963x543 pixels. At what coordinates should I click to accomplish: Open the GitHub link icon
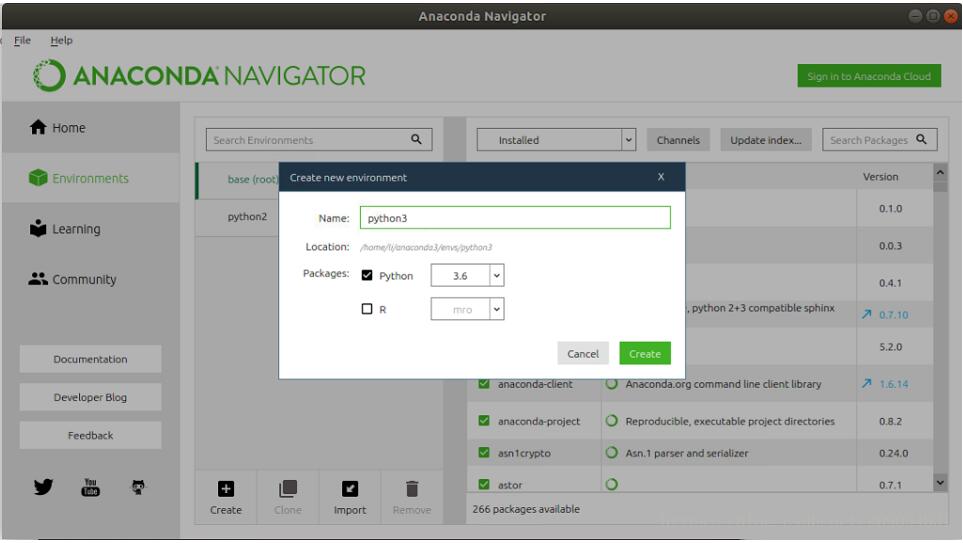pos(138,487)
